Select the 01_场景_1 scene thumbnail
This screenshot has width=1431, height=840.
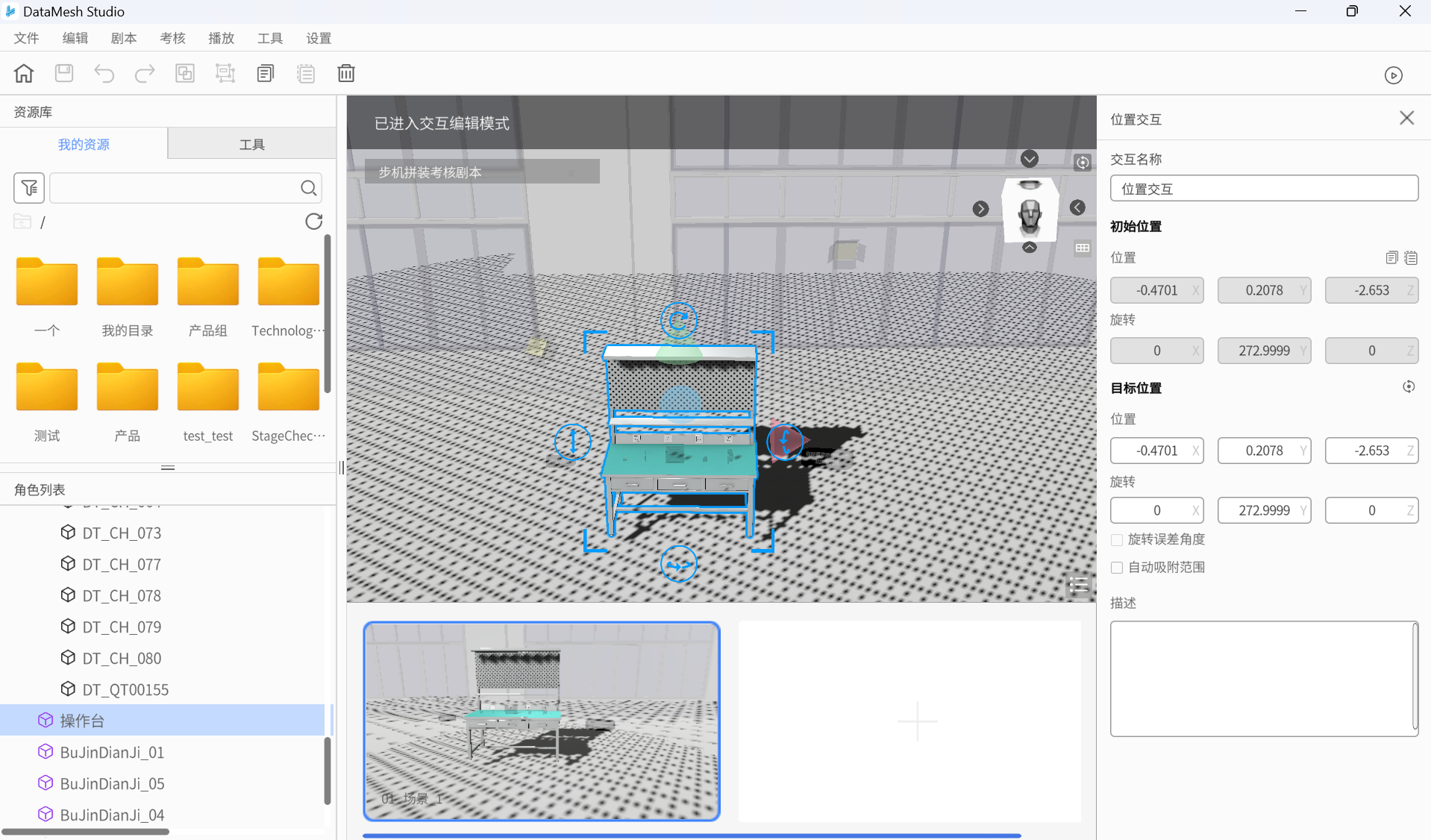[542, 721]
